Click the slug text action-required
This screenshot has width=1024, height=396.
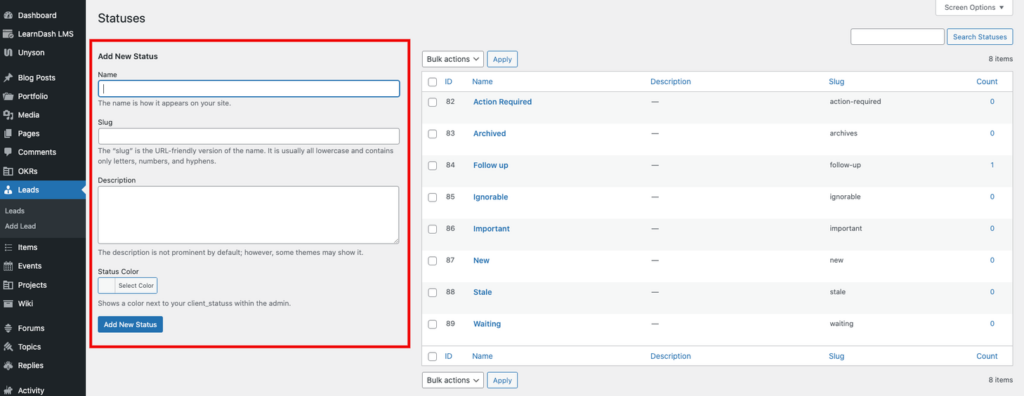pos(856,102)
